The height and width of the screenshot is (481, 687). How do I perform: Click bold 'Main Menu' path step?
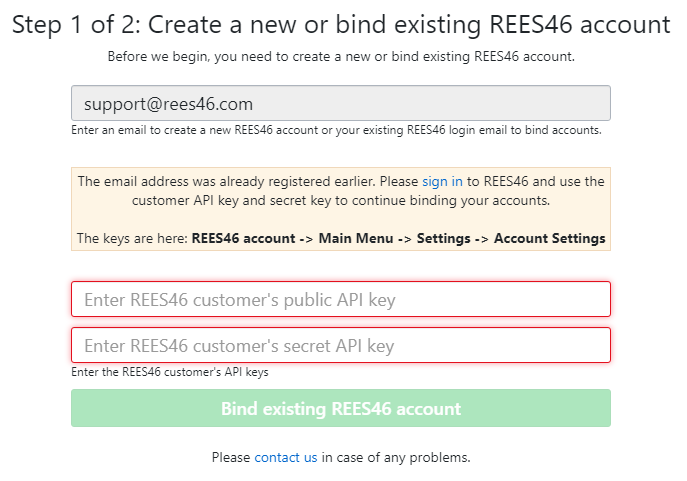pos(356,239)
